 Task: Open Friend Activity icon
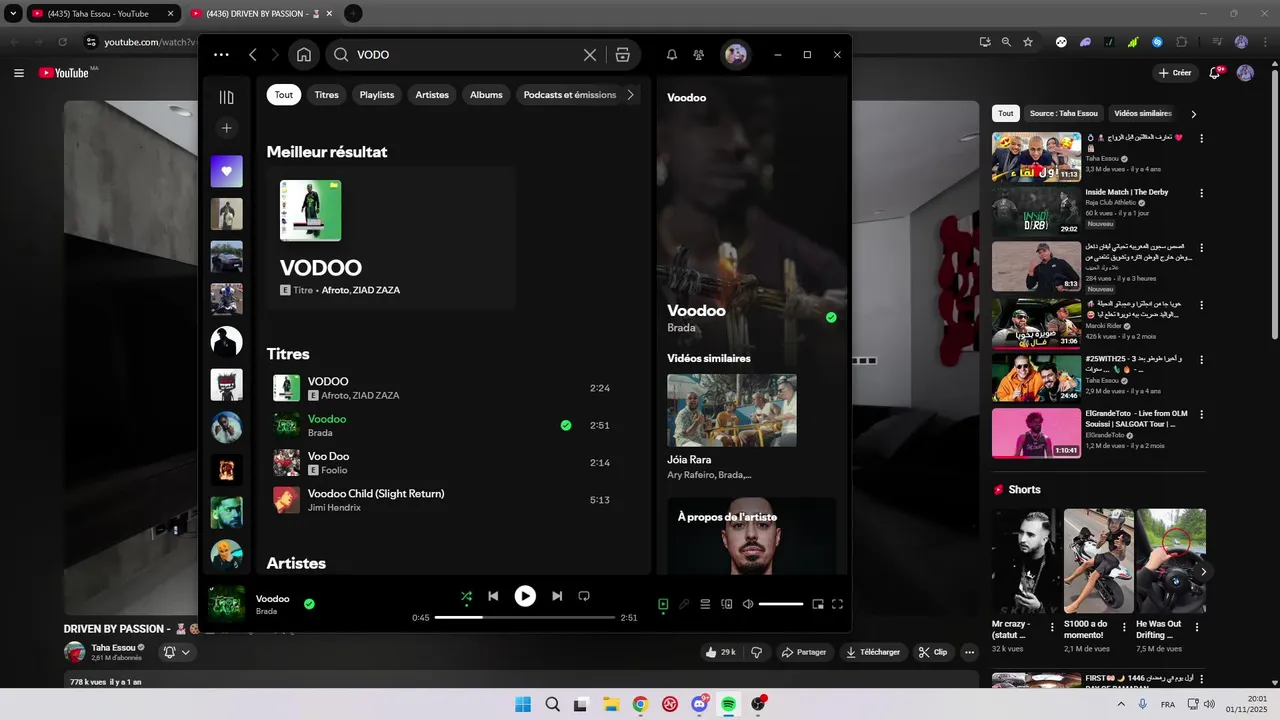click(x=699, y=55)
